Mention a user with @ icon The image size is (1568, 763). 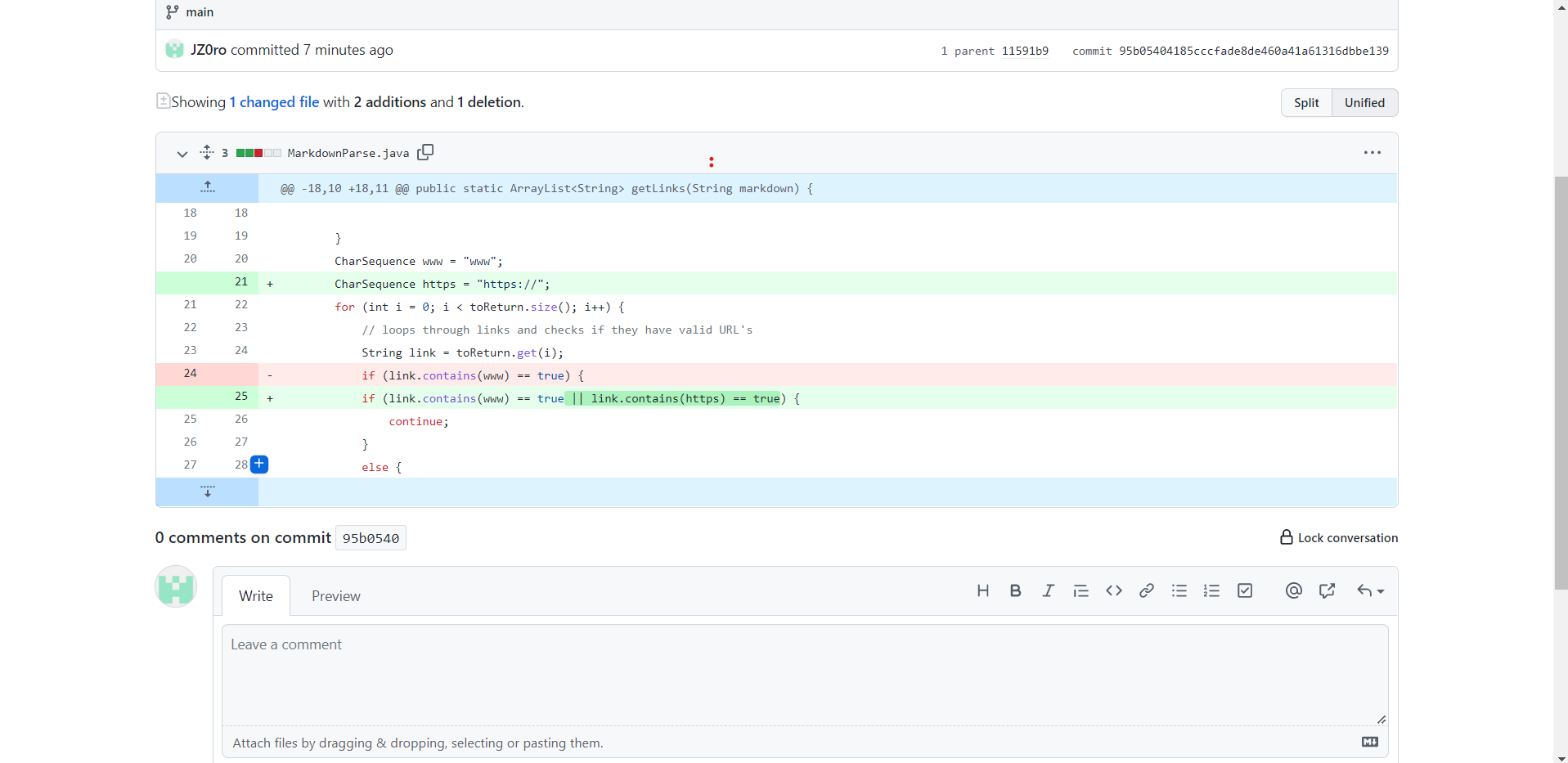pos(1293,590)
